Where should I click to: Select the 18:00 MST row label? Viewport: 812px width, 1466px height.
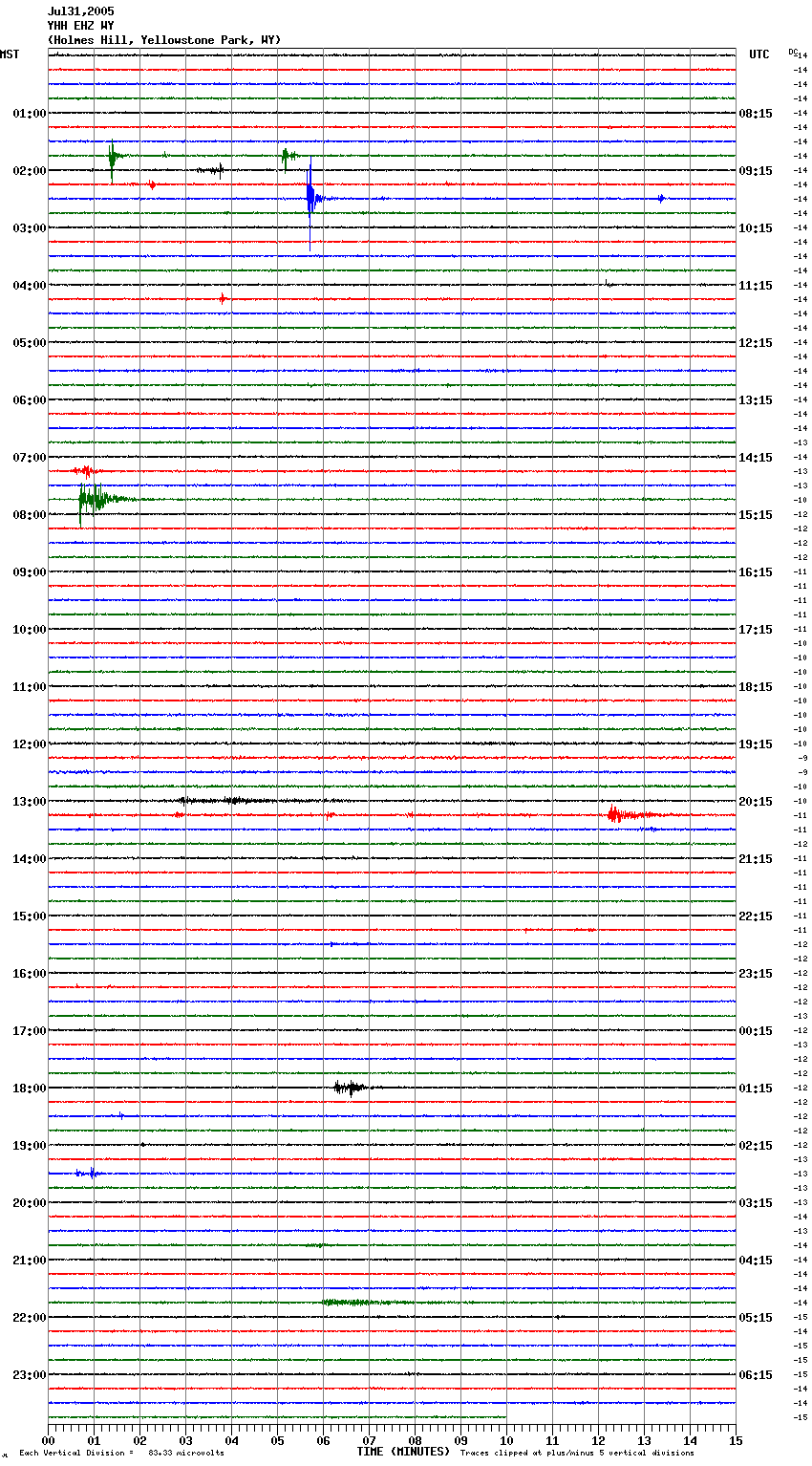click(x=30, y=1089)
